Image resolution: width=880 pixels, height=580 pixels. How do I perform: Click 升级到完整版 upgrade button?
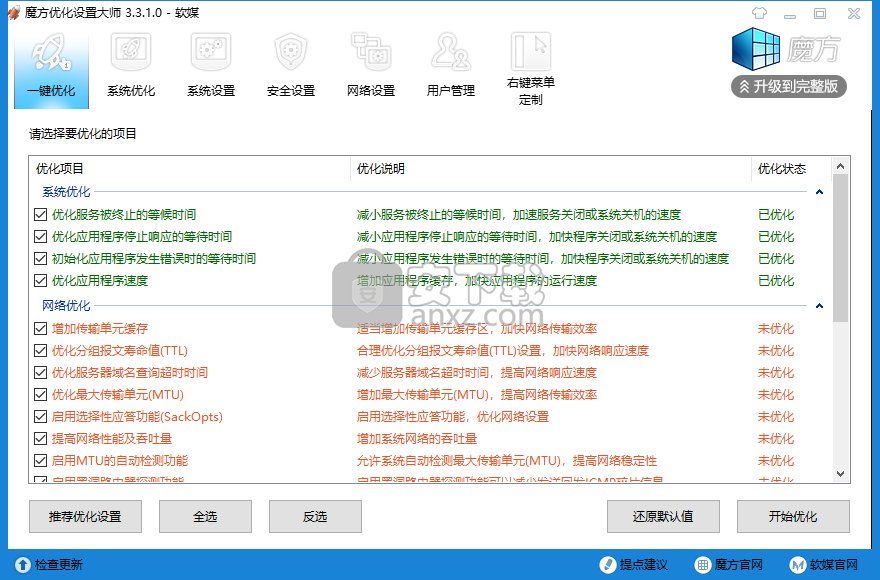point(789,86)
